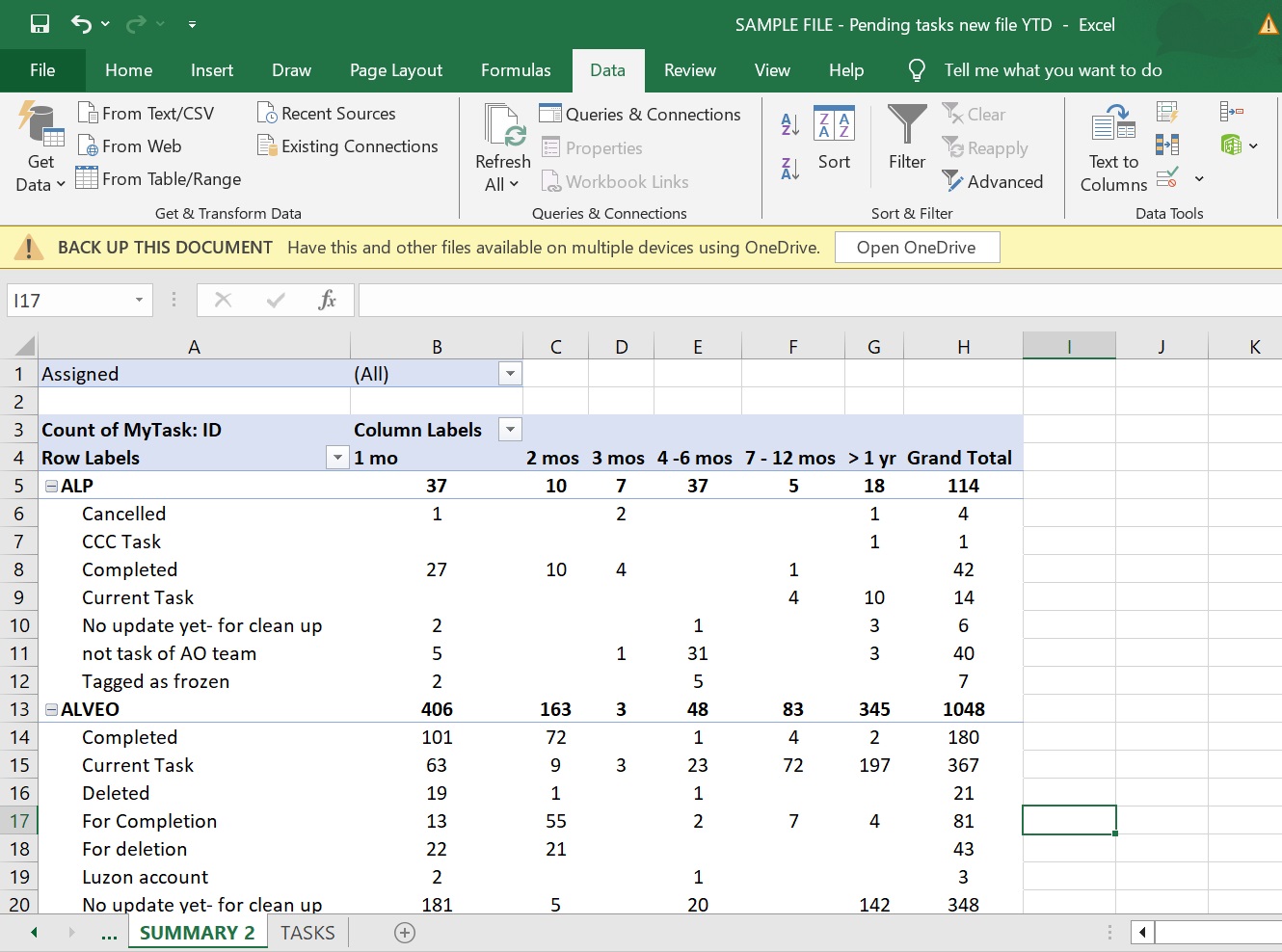The image size is (1282, 952).
Task: Click the Filter funnel icon
Action: pyautogui.click(x=906, y=125)
